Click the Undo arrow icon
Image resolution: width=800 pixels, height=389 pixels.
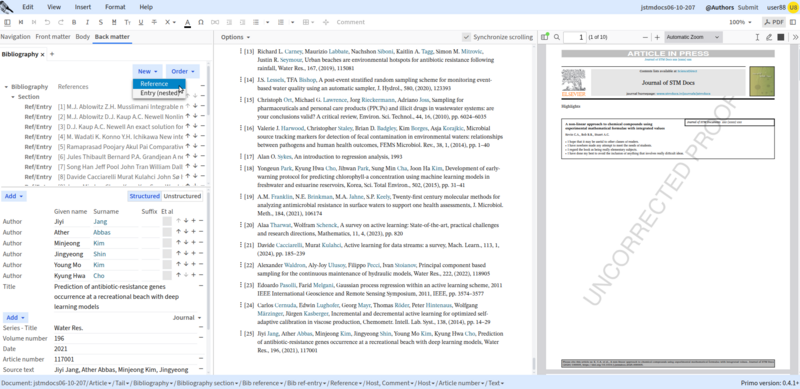[x=47, y=22]
